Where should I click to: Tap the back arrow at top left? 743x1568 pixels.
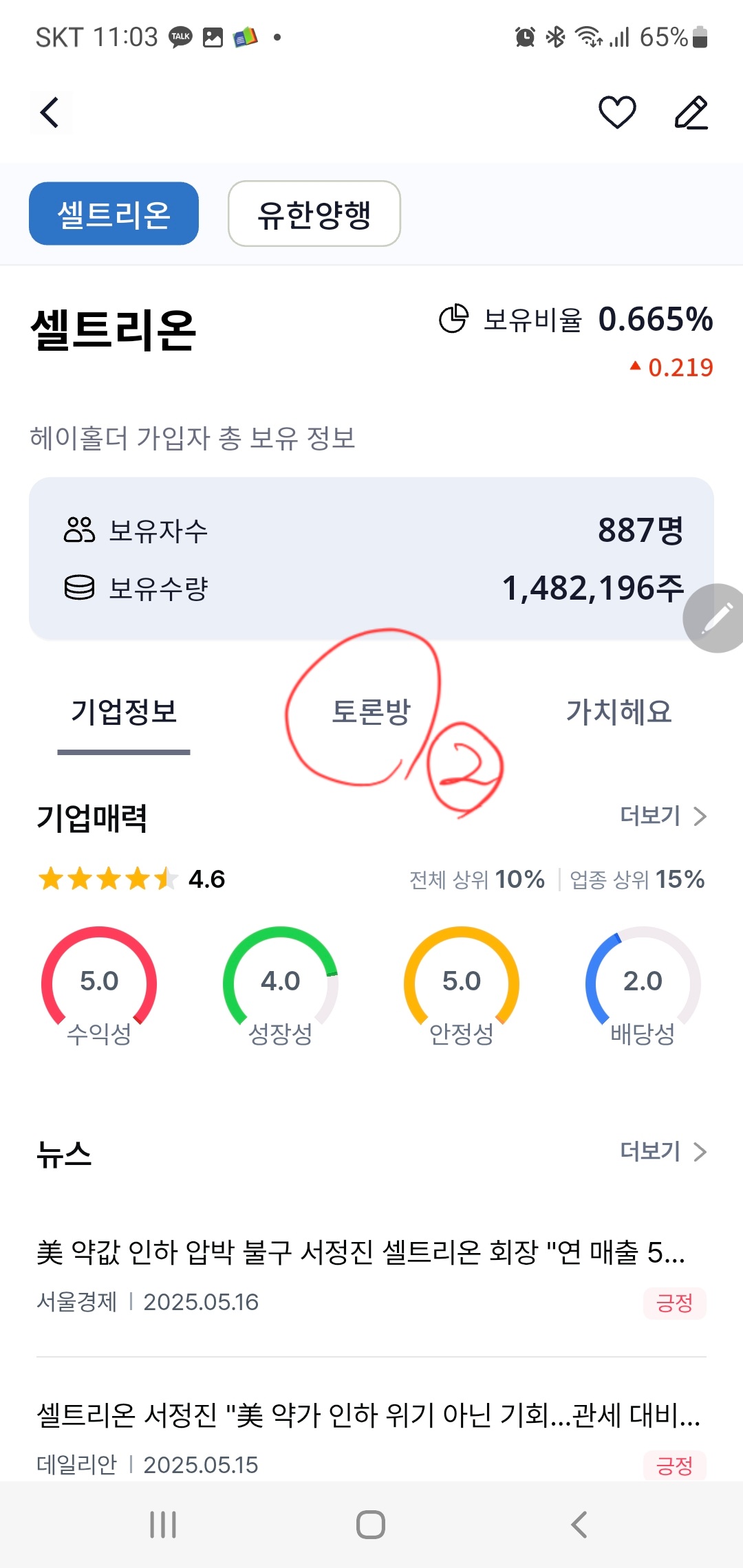tap(50, 113)
